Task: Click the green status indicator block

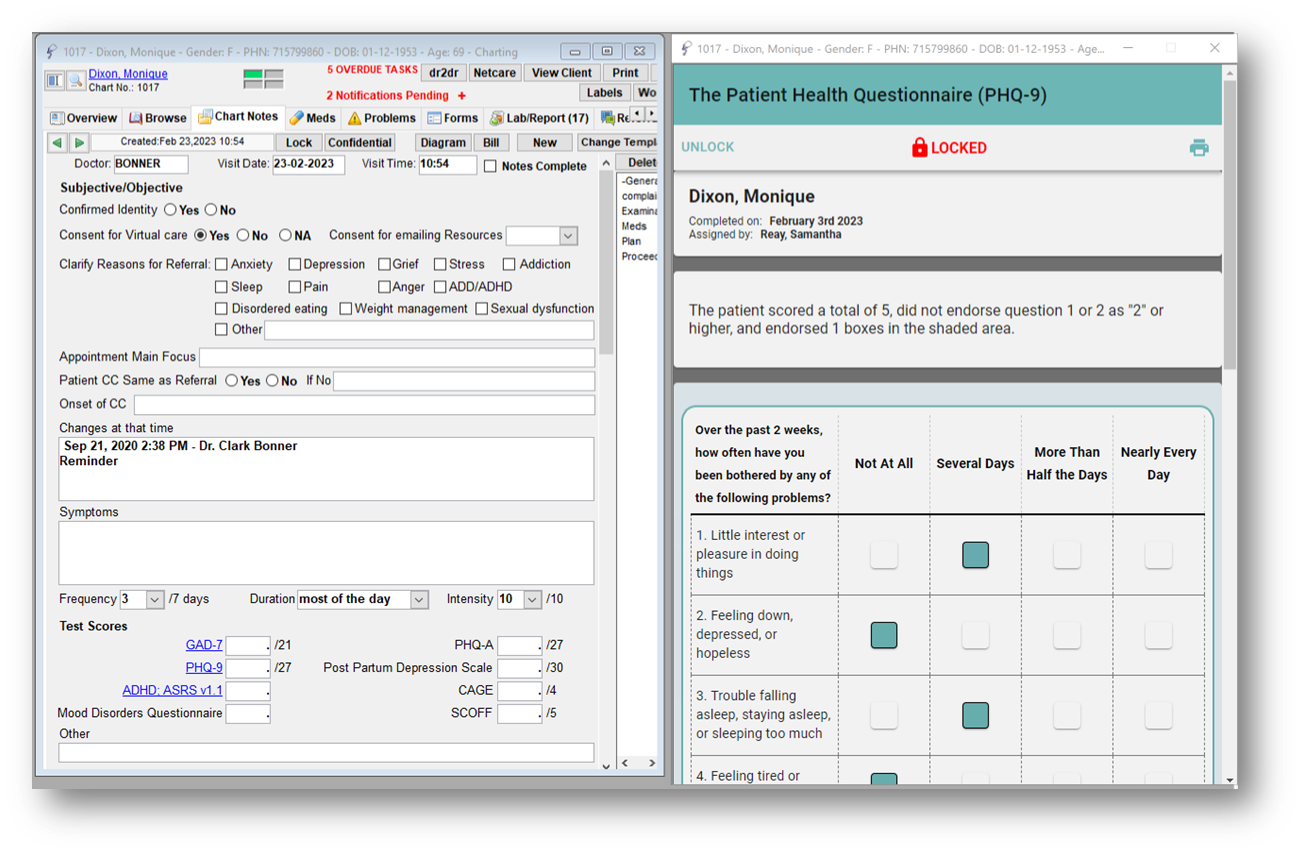Action: (x=253, y=74)
